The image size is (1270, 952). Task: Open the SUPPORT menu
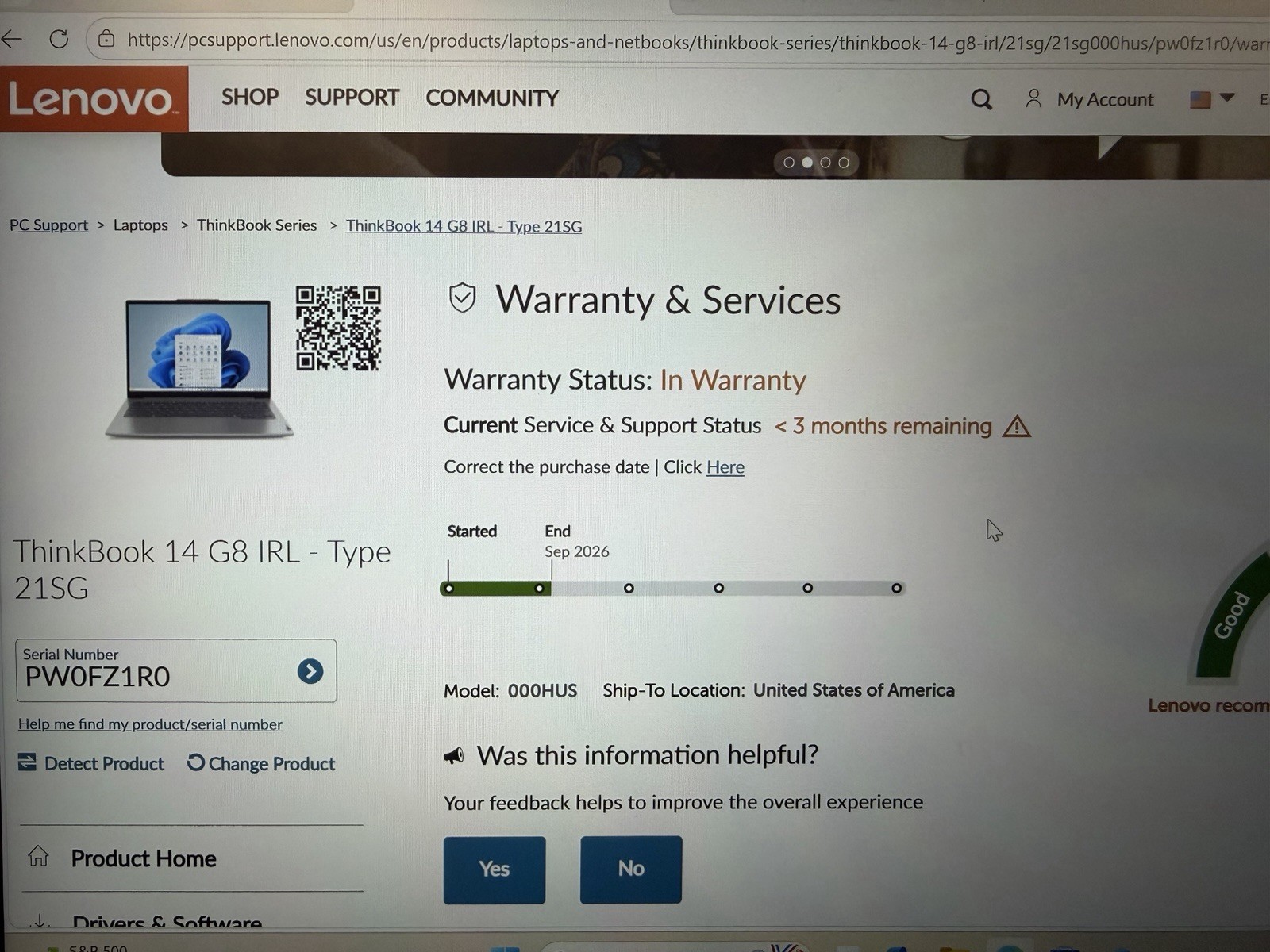point(352,98)
